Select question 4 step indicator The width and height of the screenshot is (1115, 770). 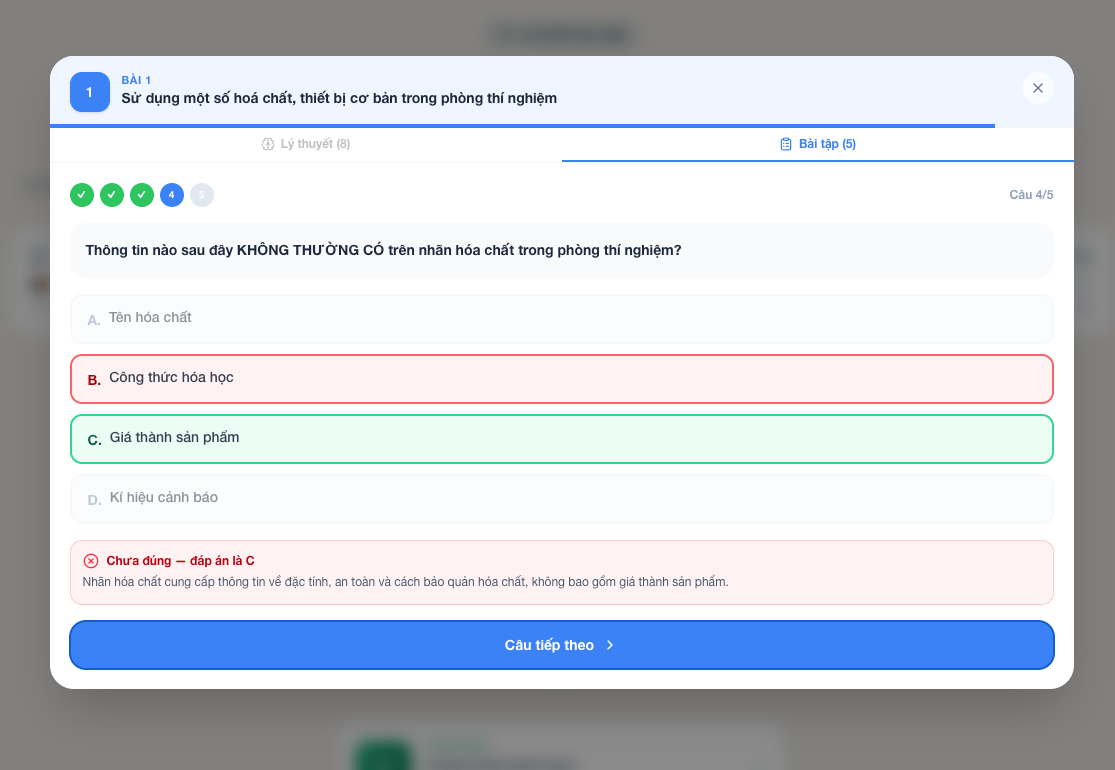tap(171, 195)
